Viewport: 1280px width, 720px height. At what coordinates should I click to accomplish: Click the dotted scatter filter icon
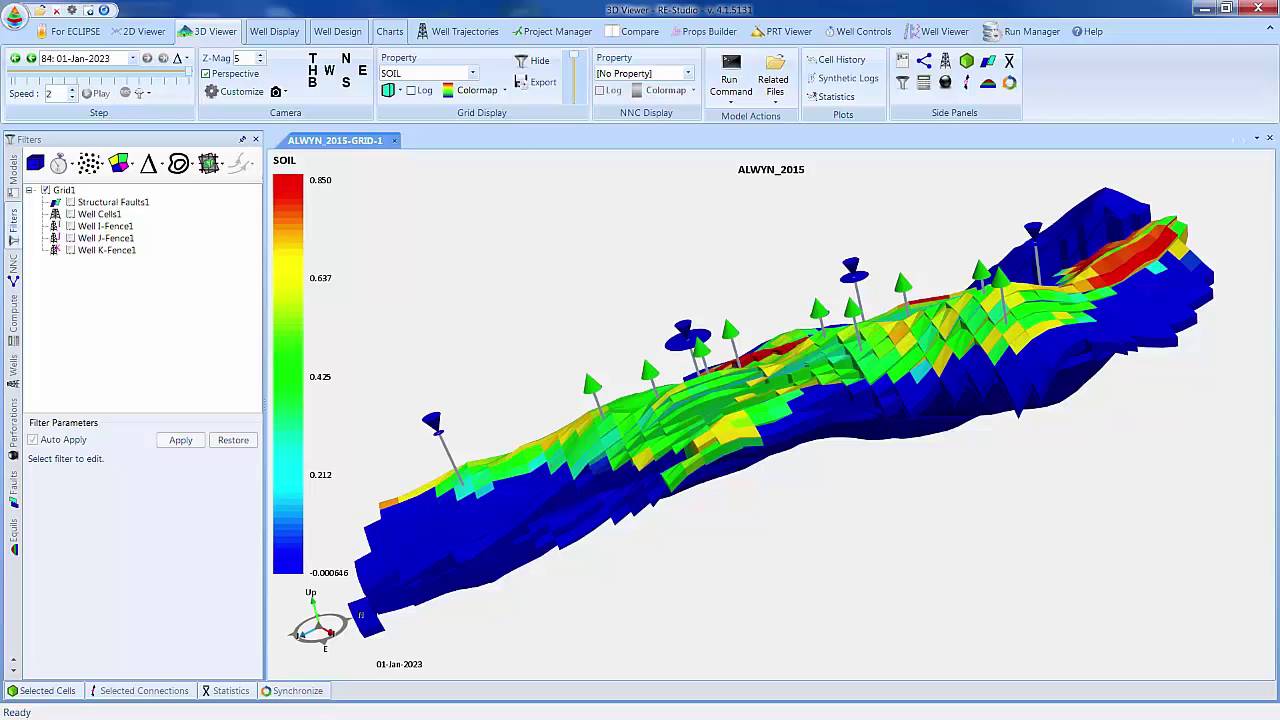(89, 163)
